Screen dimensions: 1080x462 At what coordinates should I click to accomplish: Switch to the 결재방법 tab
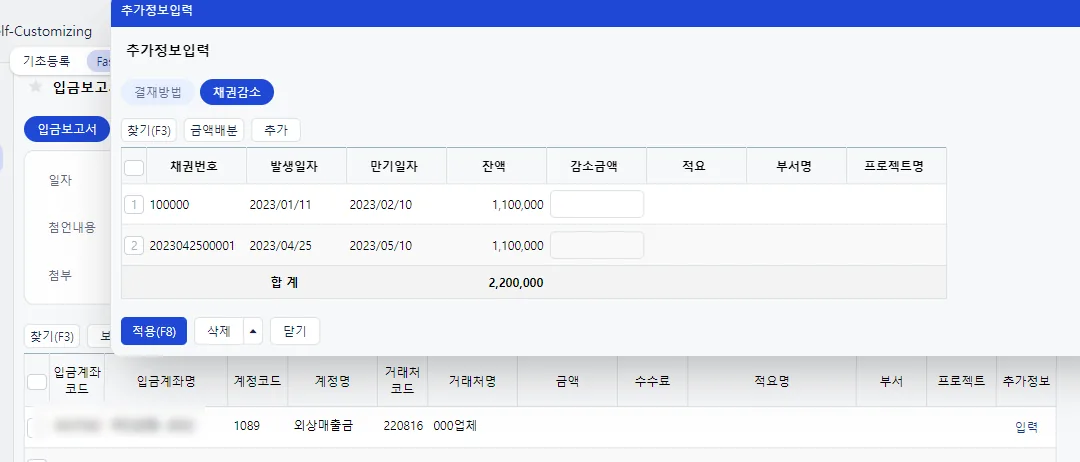(158, 92)
